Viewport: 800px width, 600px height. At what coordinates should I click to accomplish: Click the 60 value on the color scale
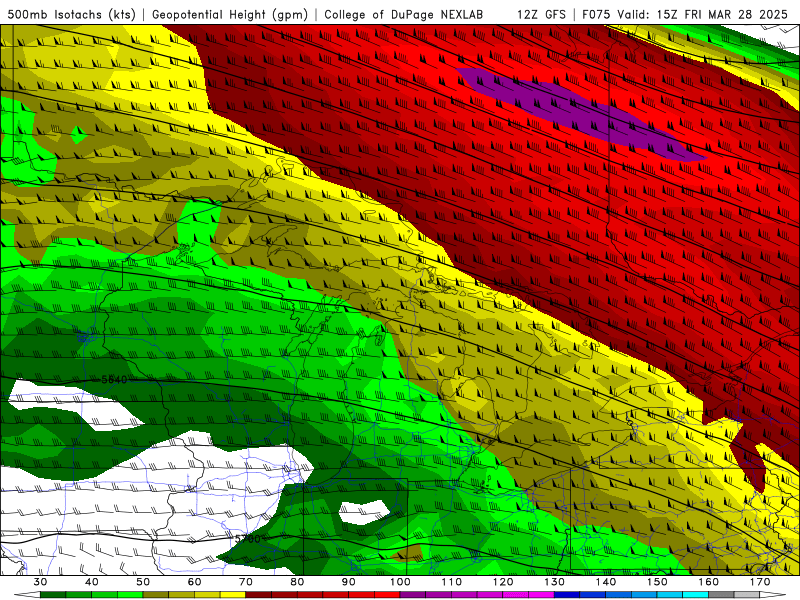[194, 582]
